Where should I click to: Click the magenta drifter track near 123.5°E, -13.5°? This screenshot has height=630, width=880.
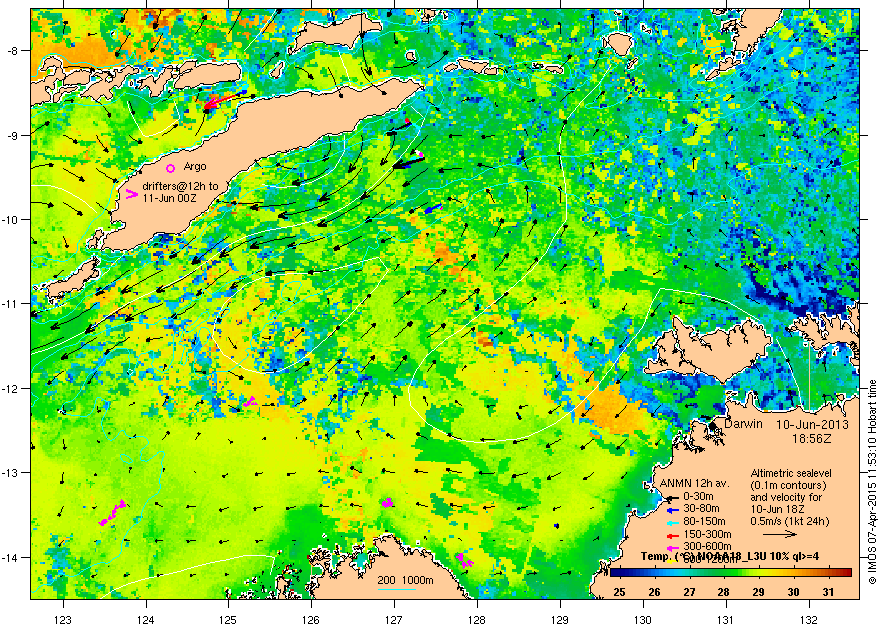tap(112, 513)
